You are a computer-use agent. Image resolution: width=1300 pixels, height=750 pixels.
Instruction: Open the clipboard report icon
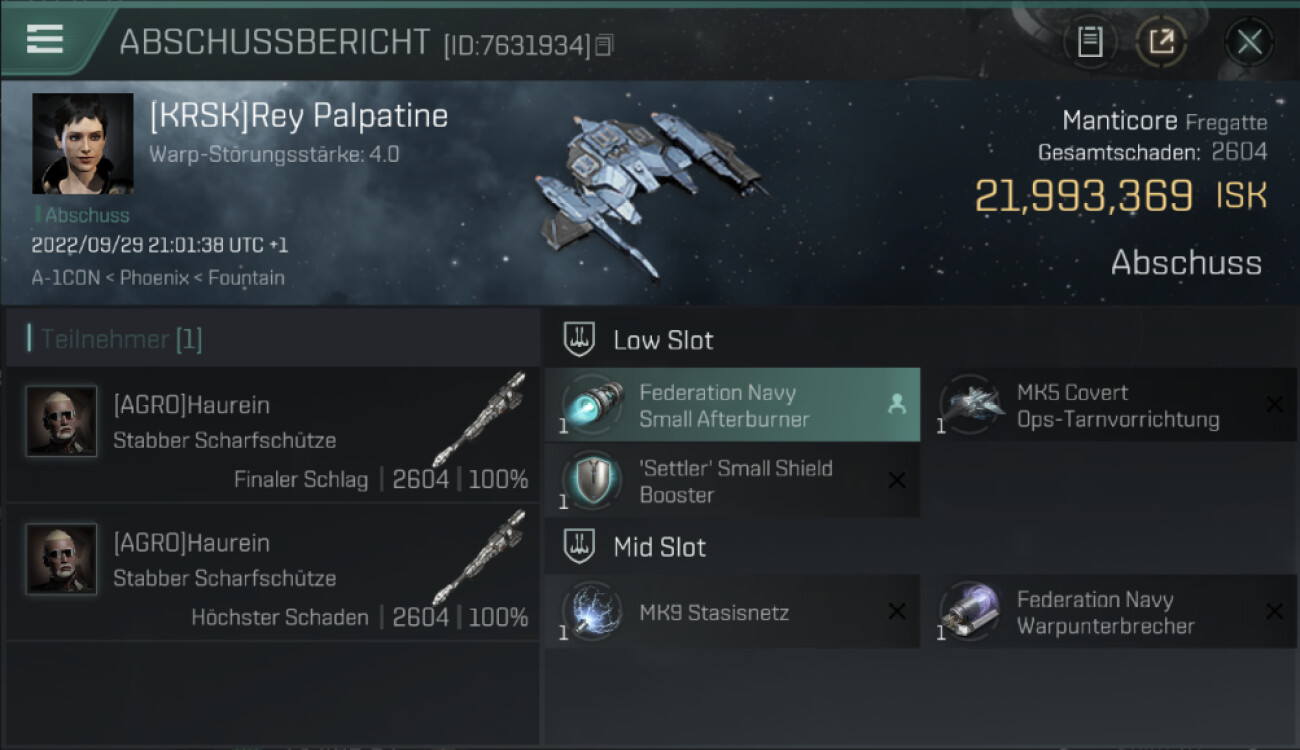[1089, 42]
